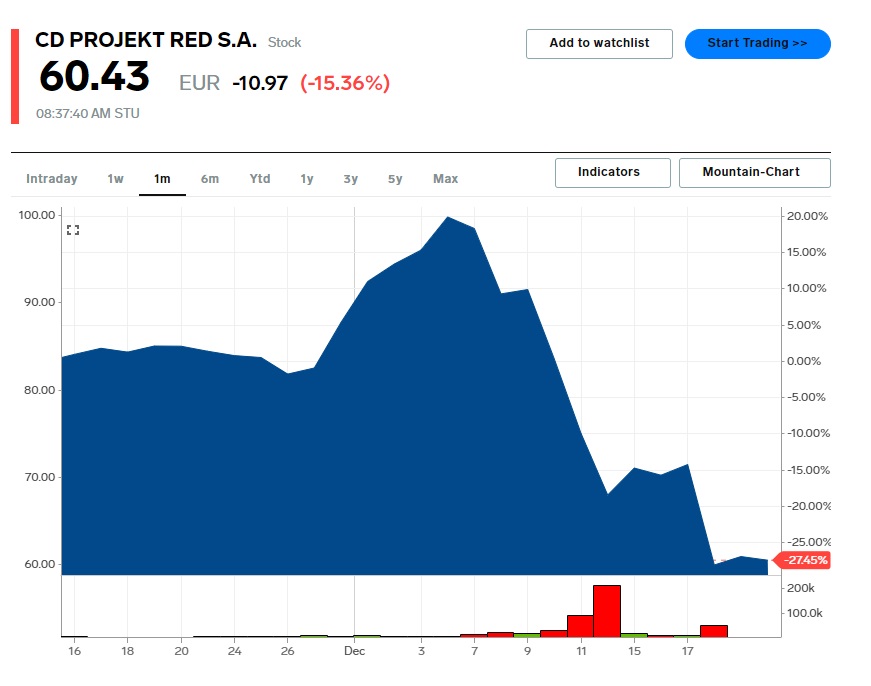Click the 16 date axis label
The image size is (871, 686).
pyautogui.click(x=74, y=651)
